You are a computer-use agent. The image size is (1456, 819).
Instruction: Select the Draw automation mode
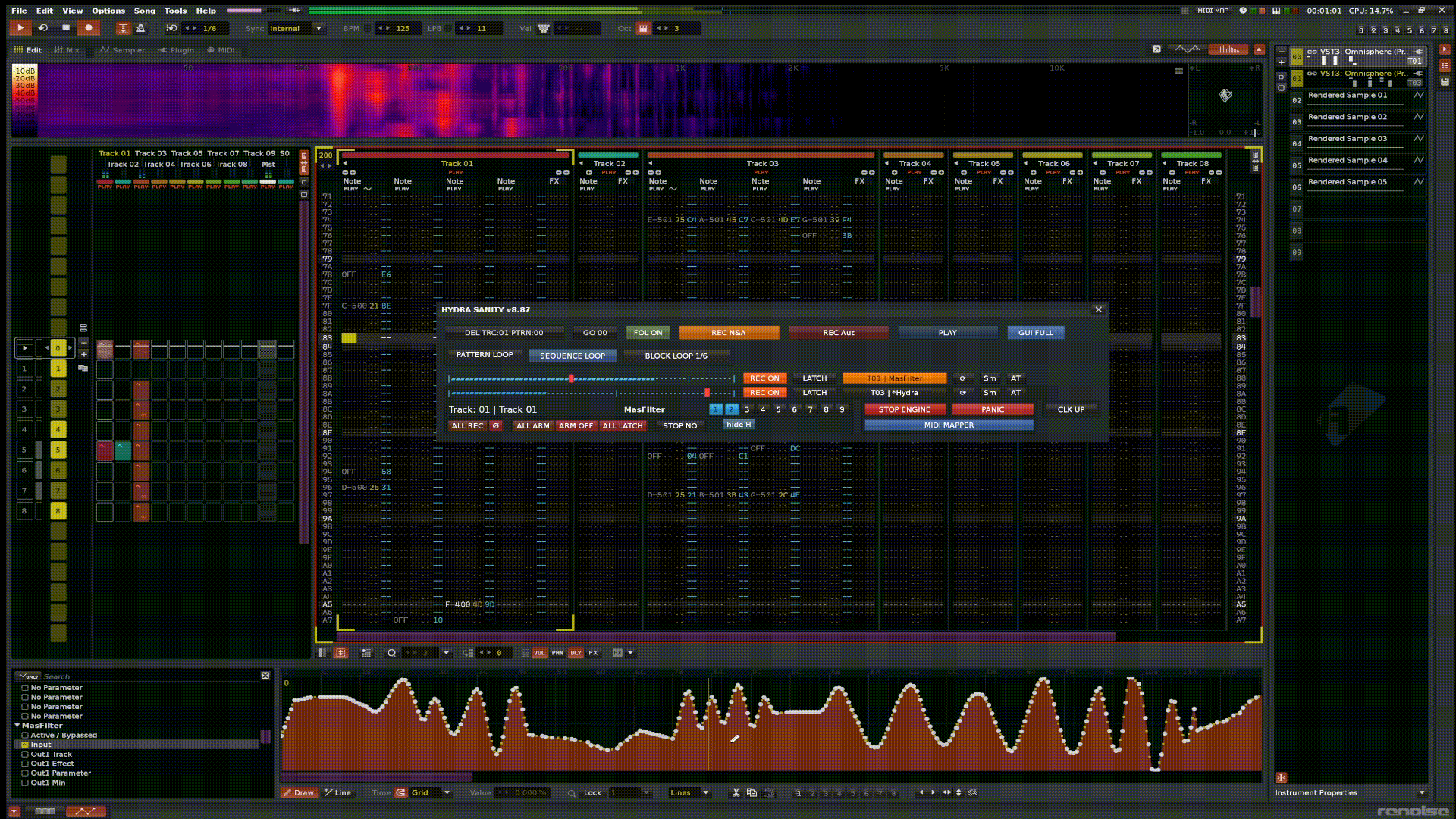click(x=298, y=792)
